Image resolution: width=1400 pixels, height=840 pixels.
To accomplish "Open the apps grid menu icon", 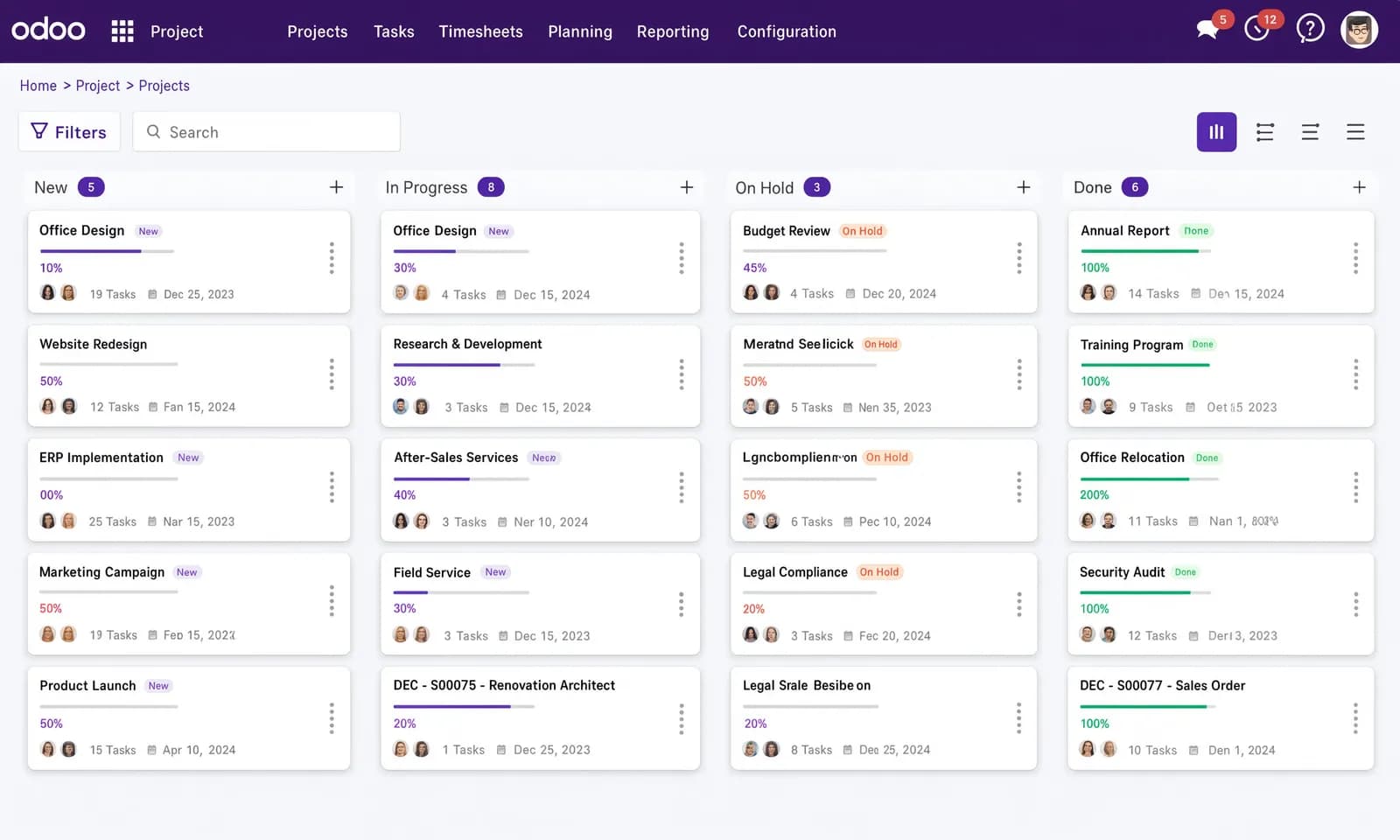I will pyautogui.click(x=122, y=31).
